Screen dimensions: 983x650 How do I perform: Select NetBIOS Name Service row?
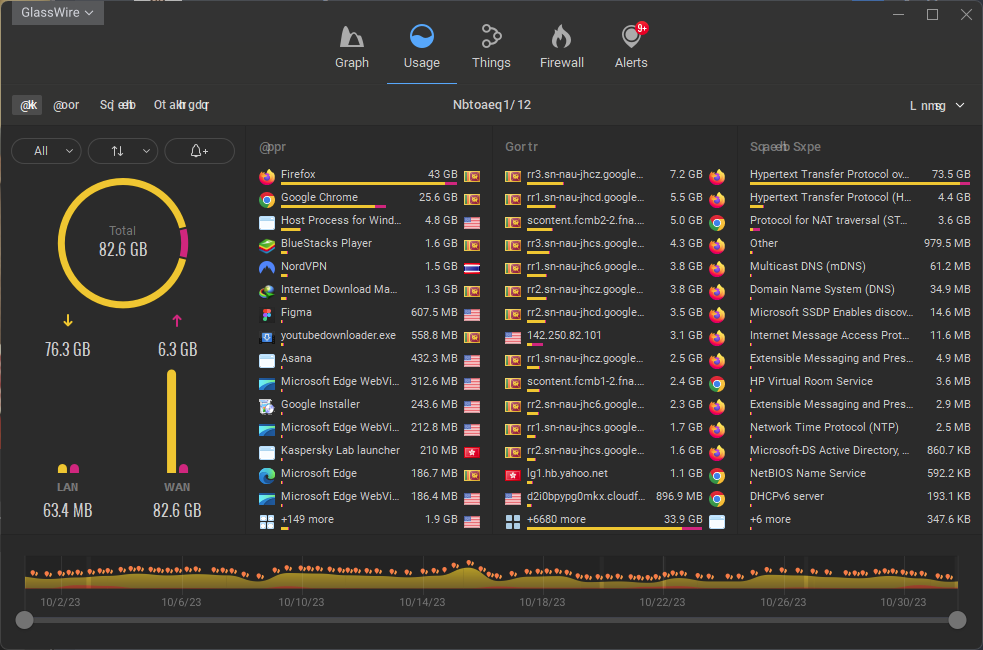(x=860, y=473)
